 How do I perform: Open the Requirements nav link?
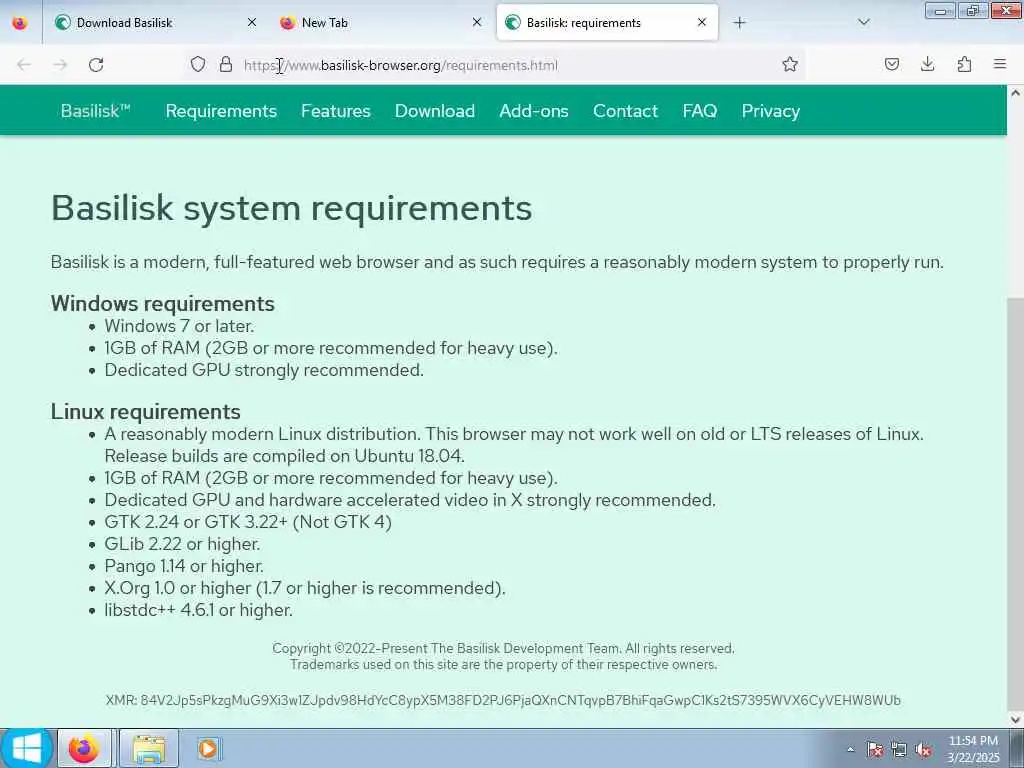point(221,111)
